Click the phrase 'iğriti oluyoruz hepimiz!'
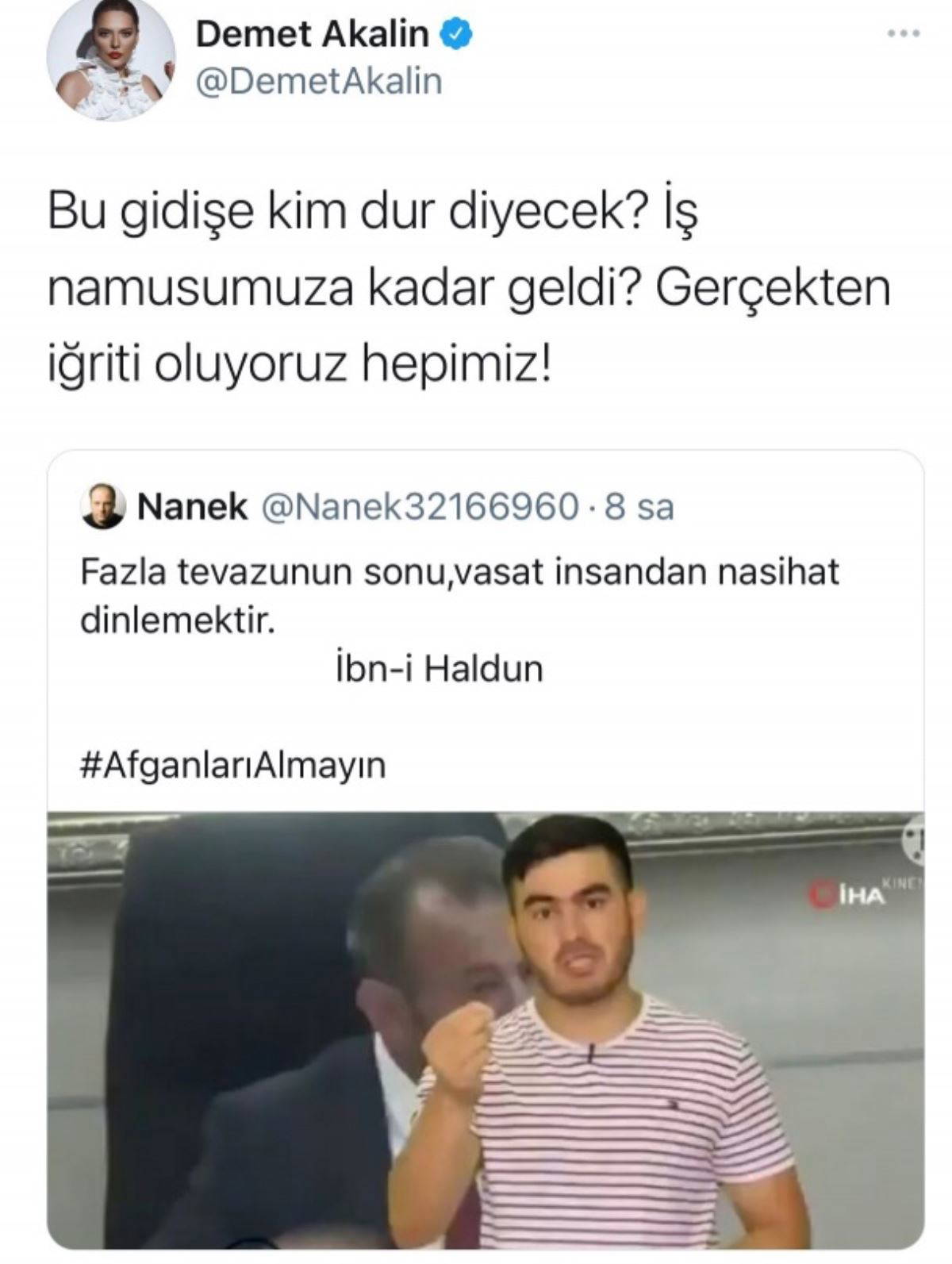Image resolution: width=952 pixels, height=1264 pixels. point(298,366)
